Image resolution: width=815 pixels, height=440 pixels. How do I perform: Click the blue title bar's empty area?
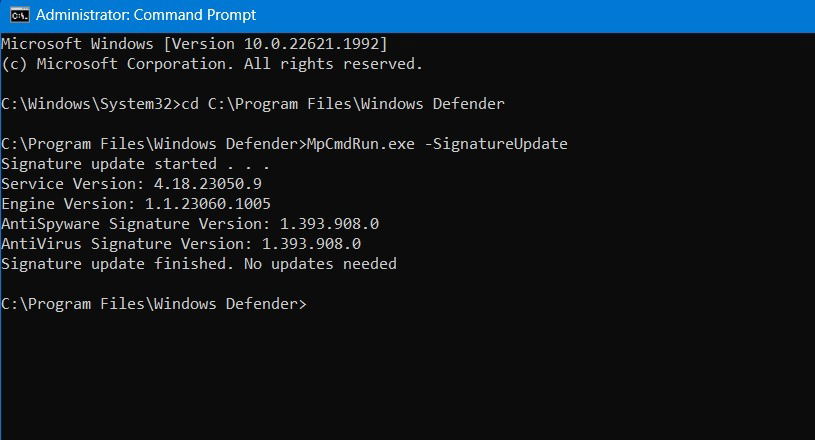click(535, 16)
